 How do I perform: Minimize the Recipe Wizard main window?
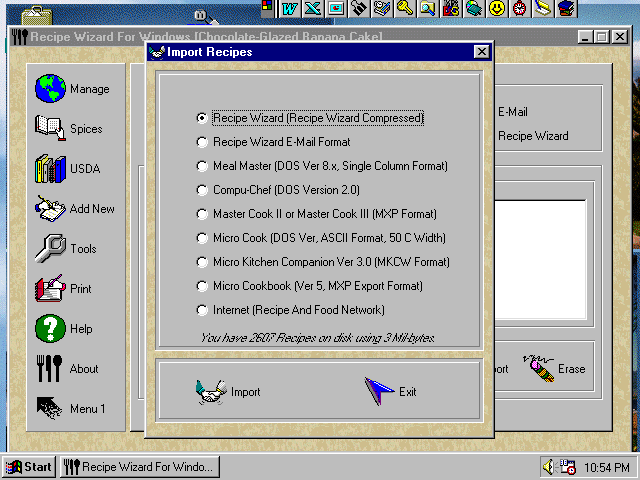point(585,37)
